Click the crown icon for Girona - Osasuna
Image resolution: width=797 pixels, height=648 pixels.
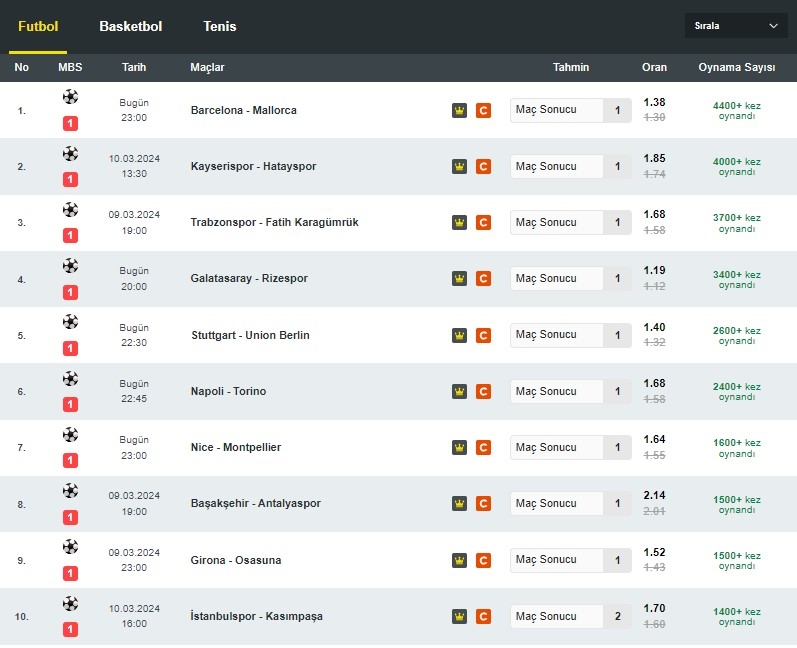(459, 560)
